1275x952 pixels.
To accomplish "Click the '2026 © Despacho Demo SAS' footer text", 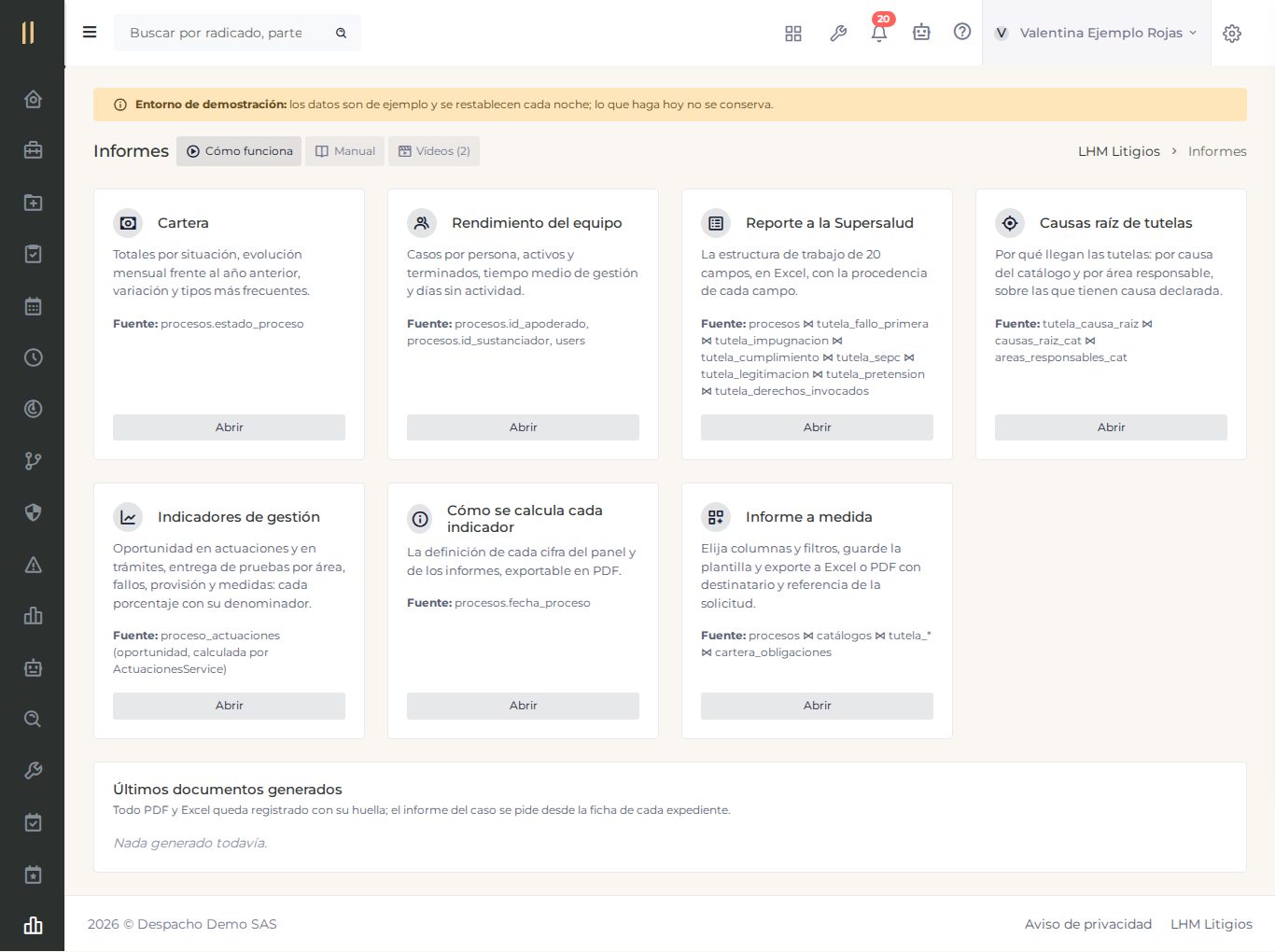I will click(182, 924).
